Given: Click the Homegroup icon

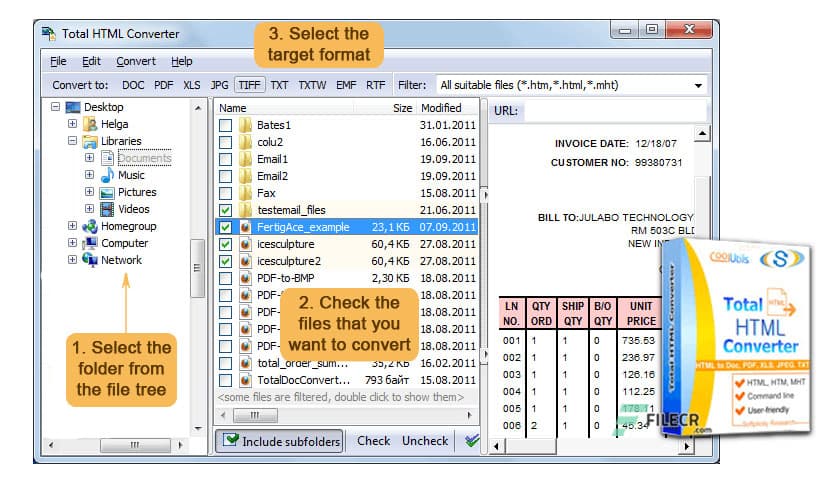Looking at the screenshot, I should pyautogui.click(x=90, y=226).
